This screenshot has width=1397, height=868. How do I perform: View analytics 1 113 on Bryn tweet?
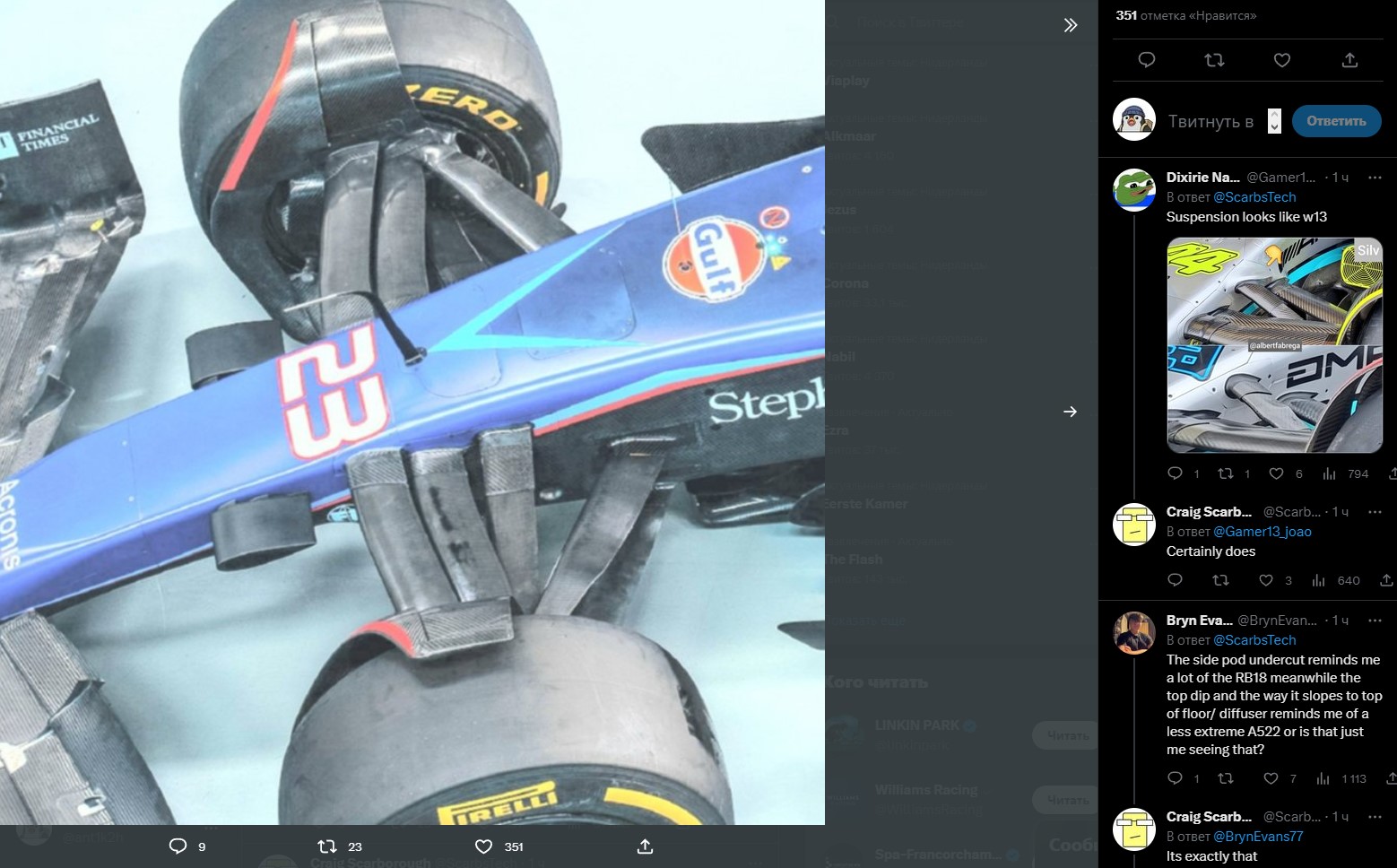[x=1341, y=778]
